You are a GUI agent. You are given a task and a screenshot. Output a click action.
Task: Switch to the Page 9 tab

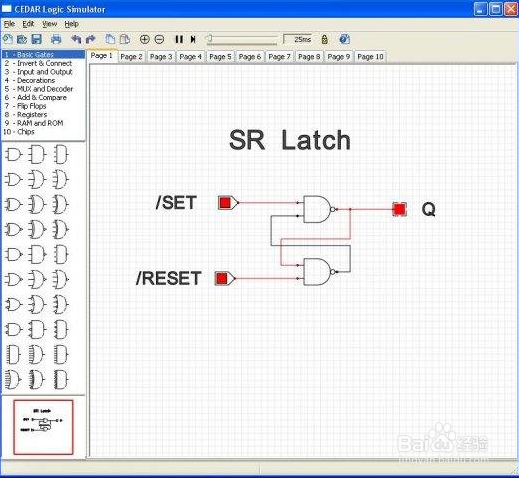coord(339,57)
